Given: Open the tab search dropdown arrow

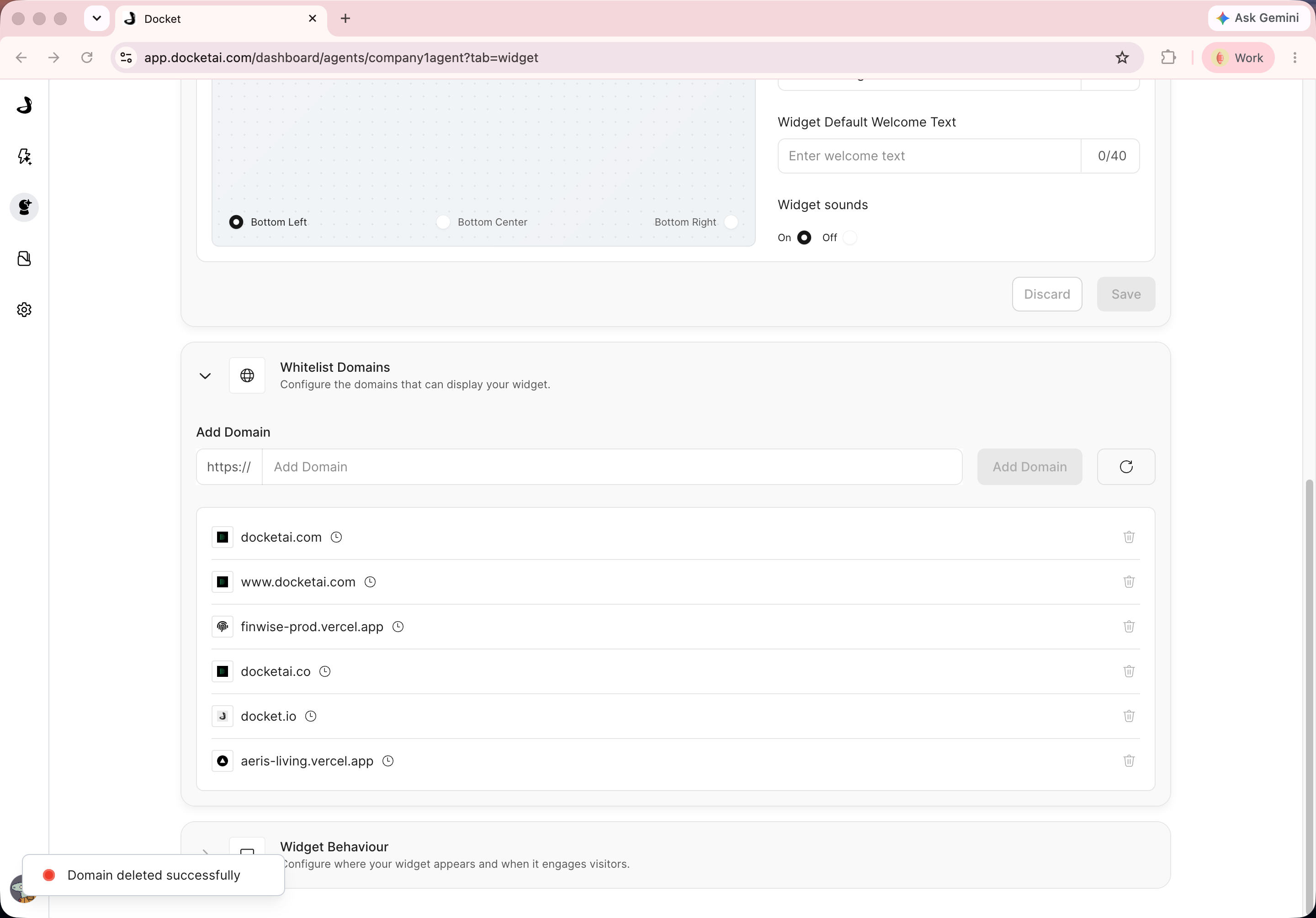Looking at the screenshot, I should [x=97, y=18].
